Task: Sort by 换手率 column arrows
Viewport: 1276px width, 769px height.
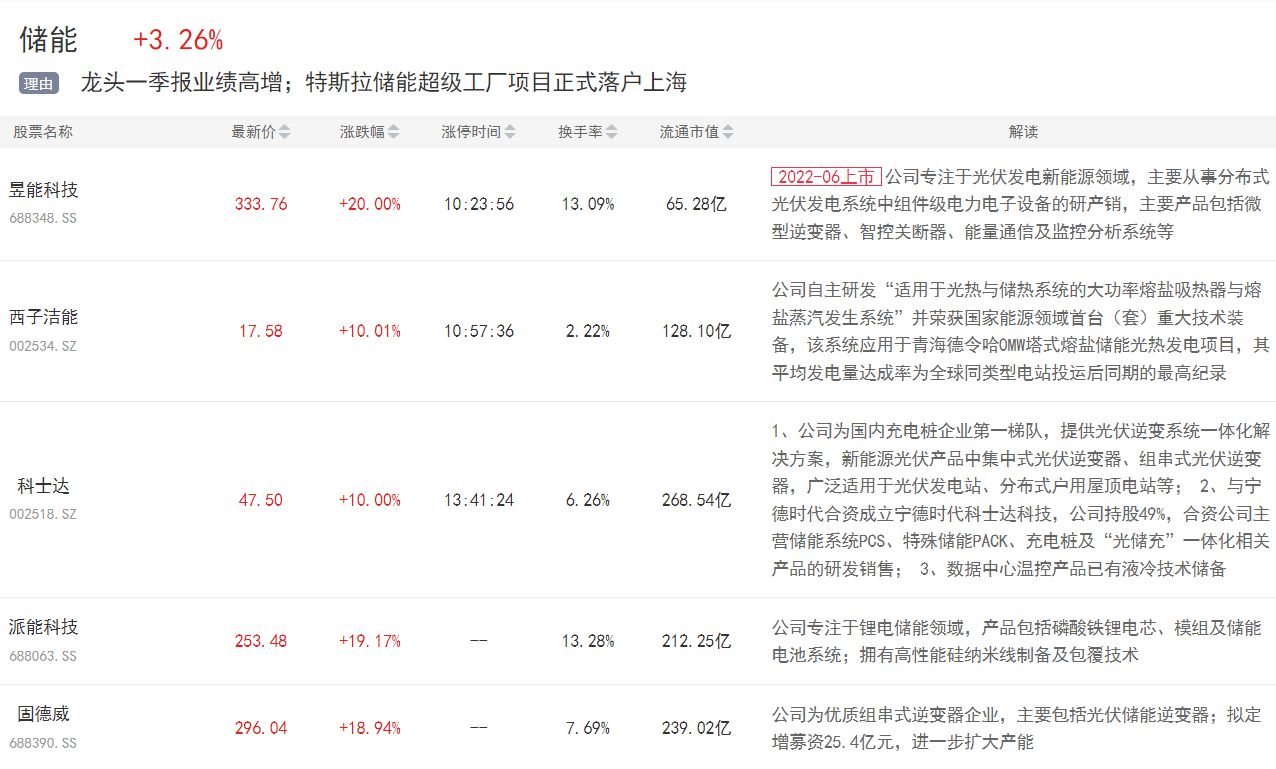Action: coord(611,132)
